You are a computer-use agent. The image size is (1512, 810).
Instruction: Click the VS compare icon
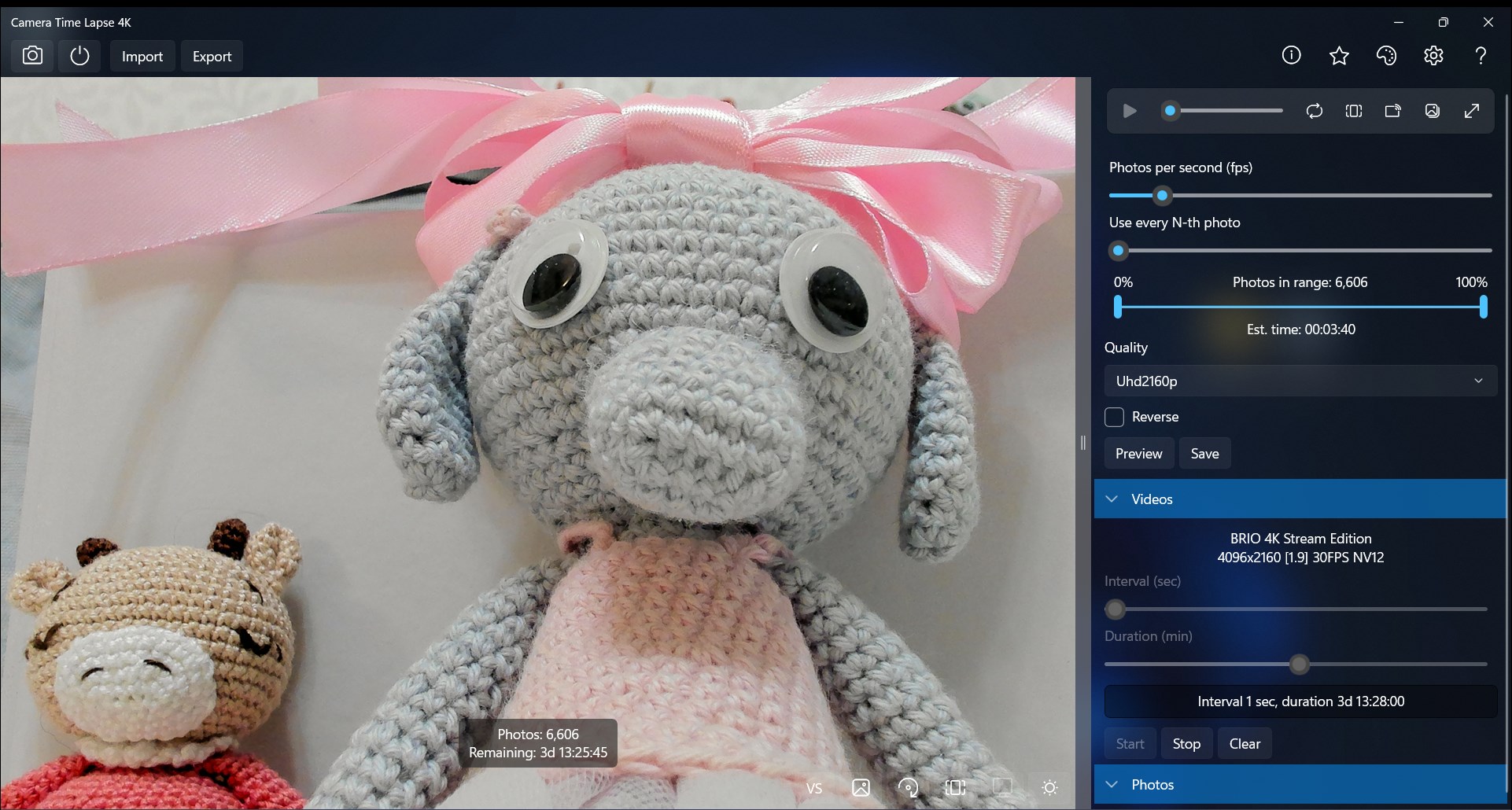pyautogui.click(x=814, y=787)
